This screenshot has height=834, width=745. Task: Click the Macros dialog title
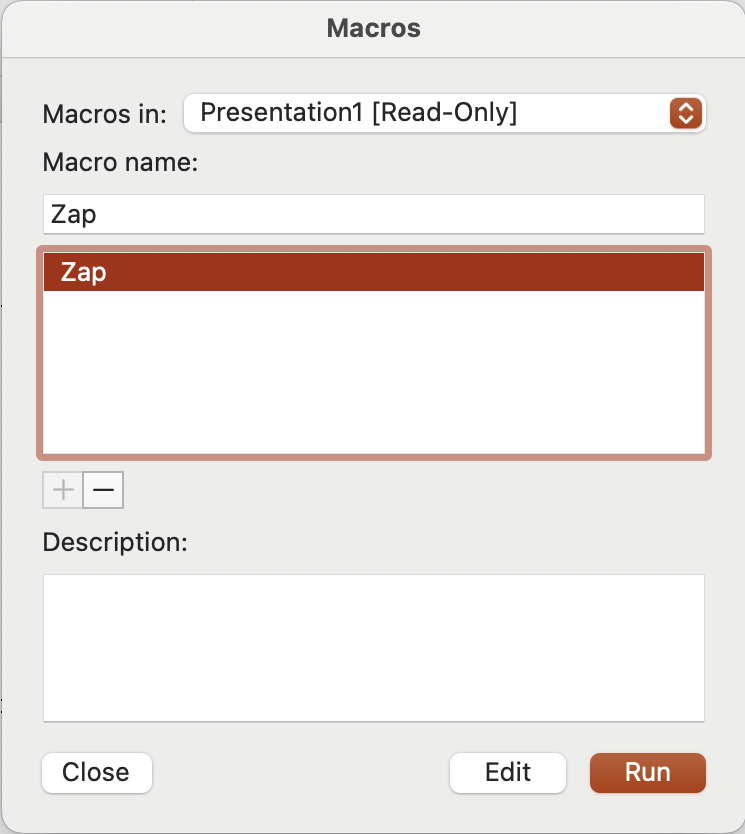point(373,29)
